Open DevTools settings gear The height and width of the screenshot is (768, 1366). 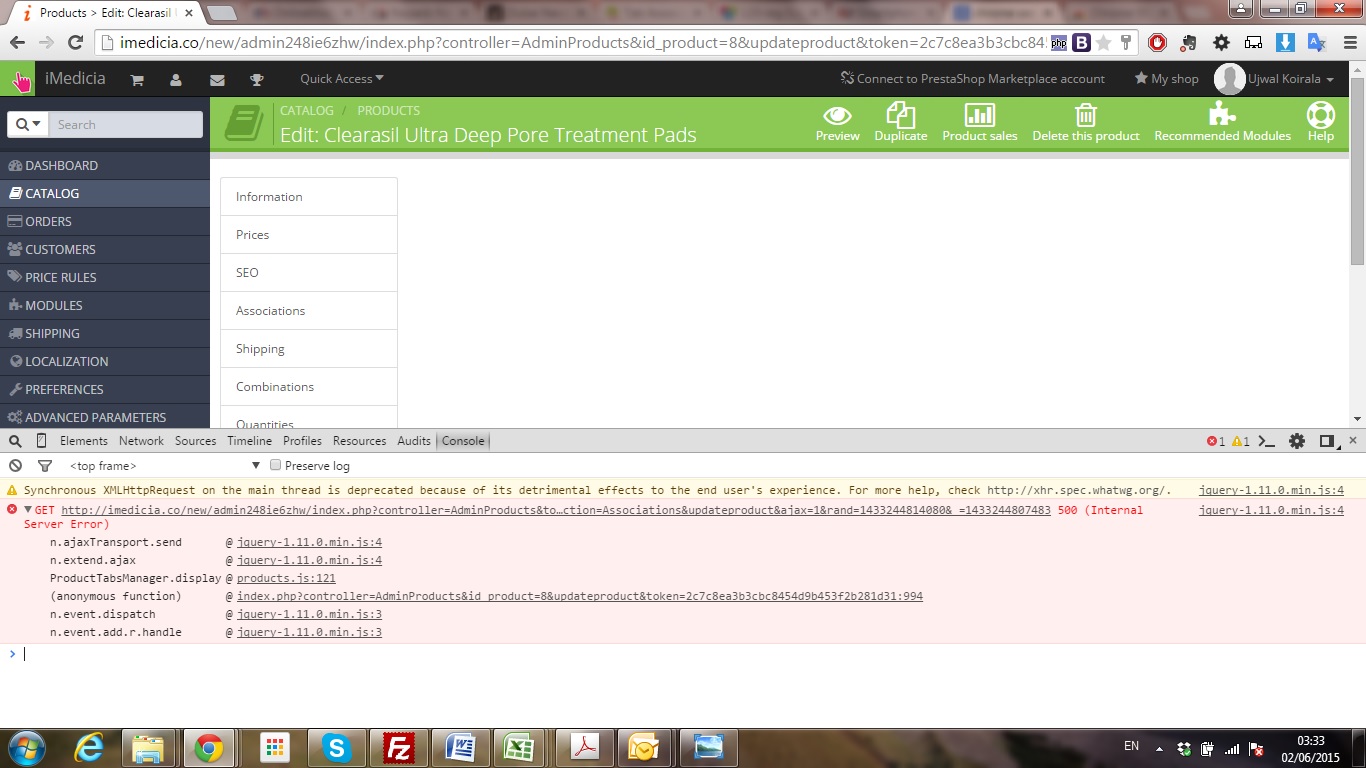click(1297, 441)
